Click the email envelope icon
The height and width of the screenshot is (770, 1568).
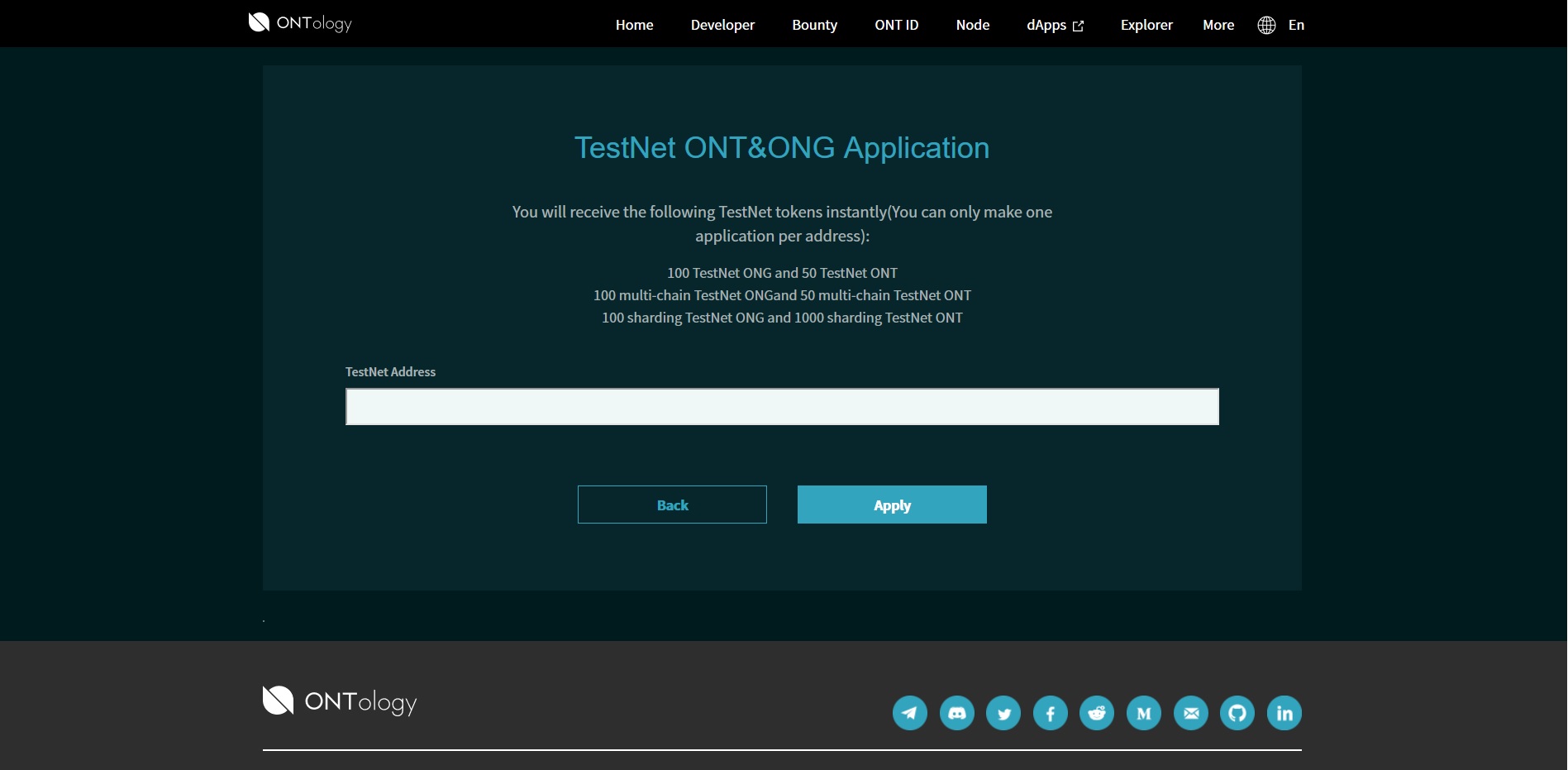point(1190,713)
